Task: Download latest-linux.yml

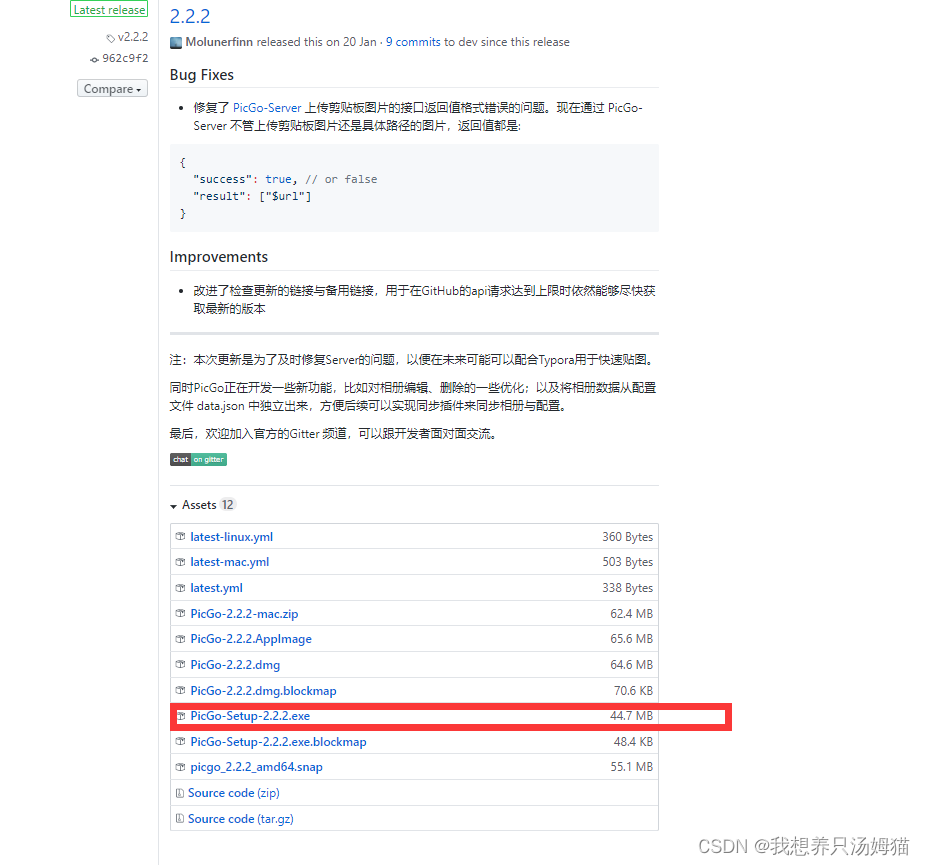Action: [231, 536]
